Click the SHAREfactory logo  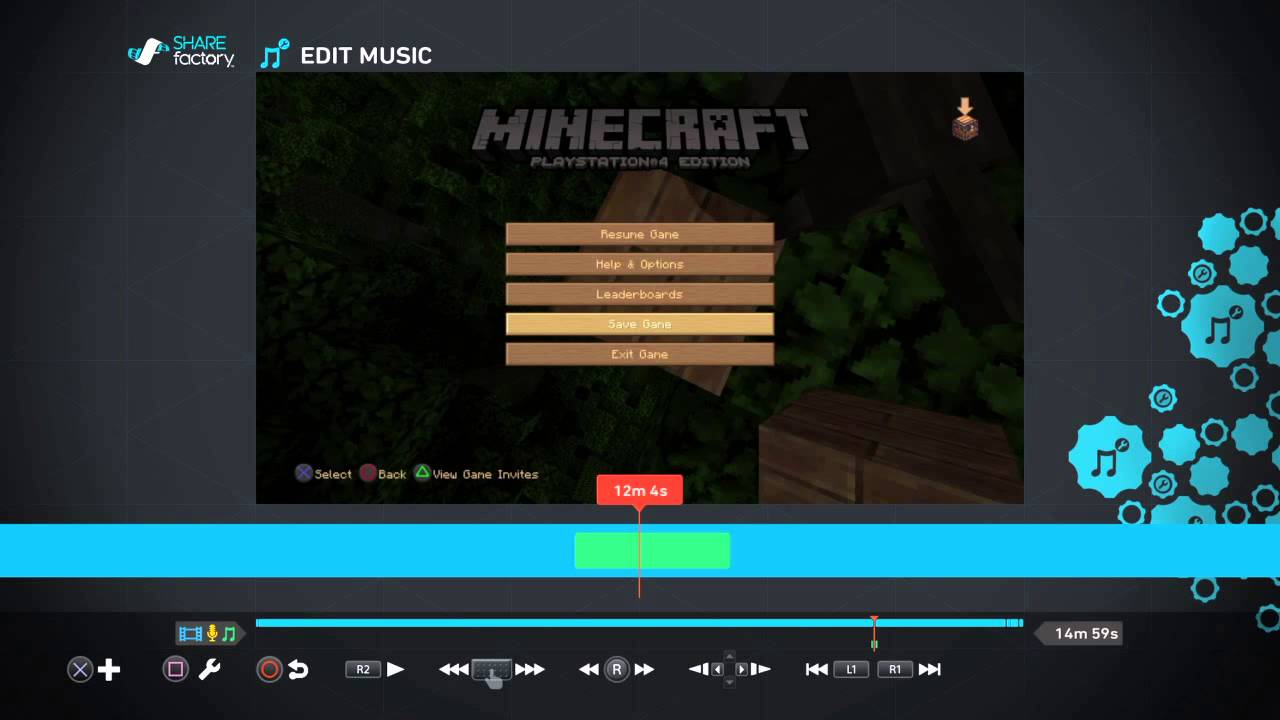[181, 52]
